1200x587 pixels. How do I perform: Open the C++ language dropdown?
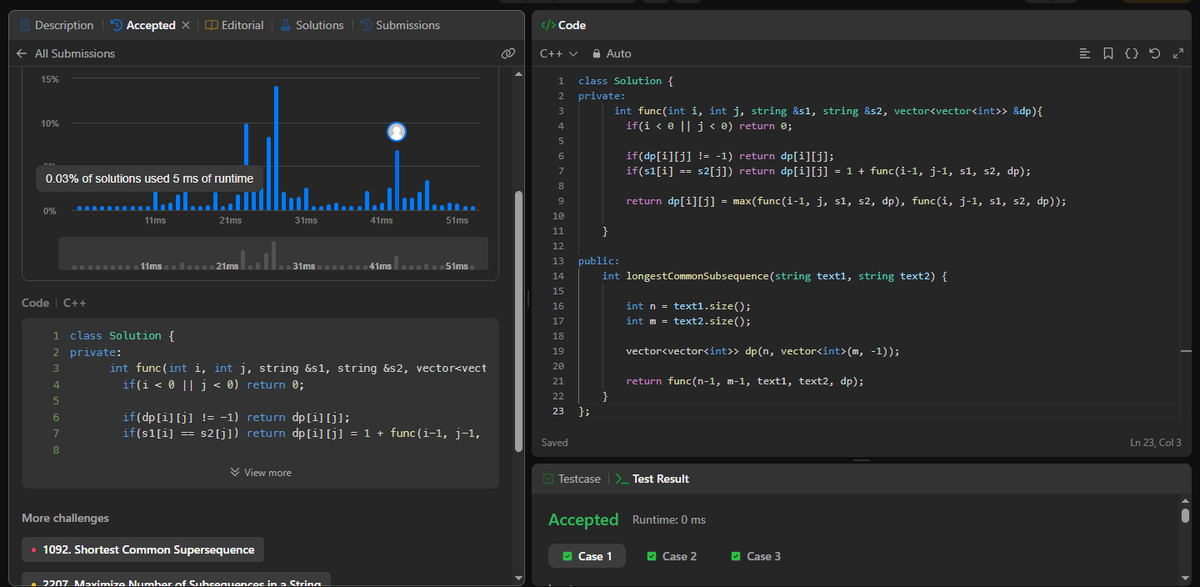(559, 53)
